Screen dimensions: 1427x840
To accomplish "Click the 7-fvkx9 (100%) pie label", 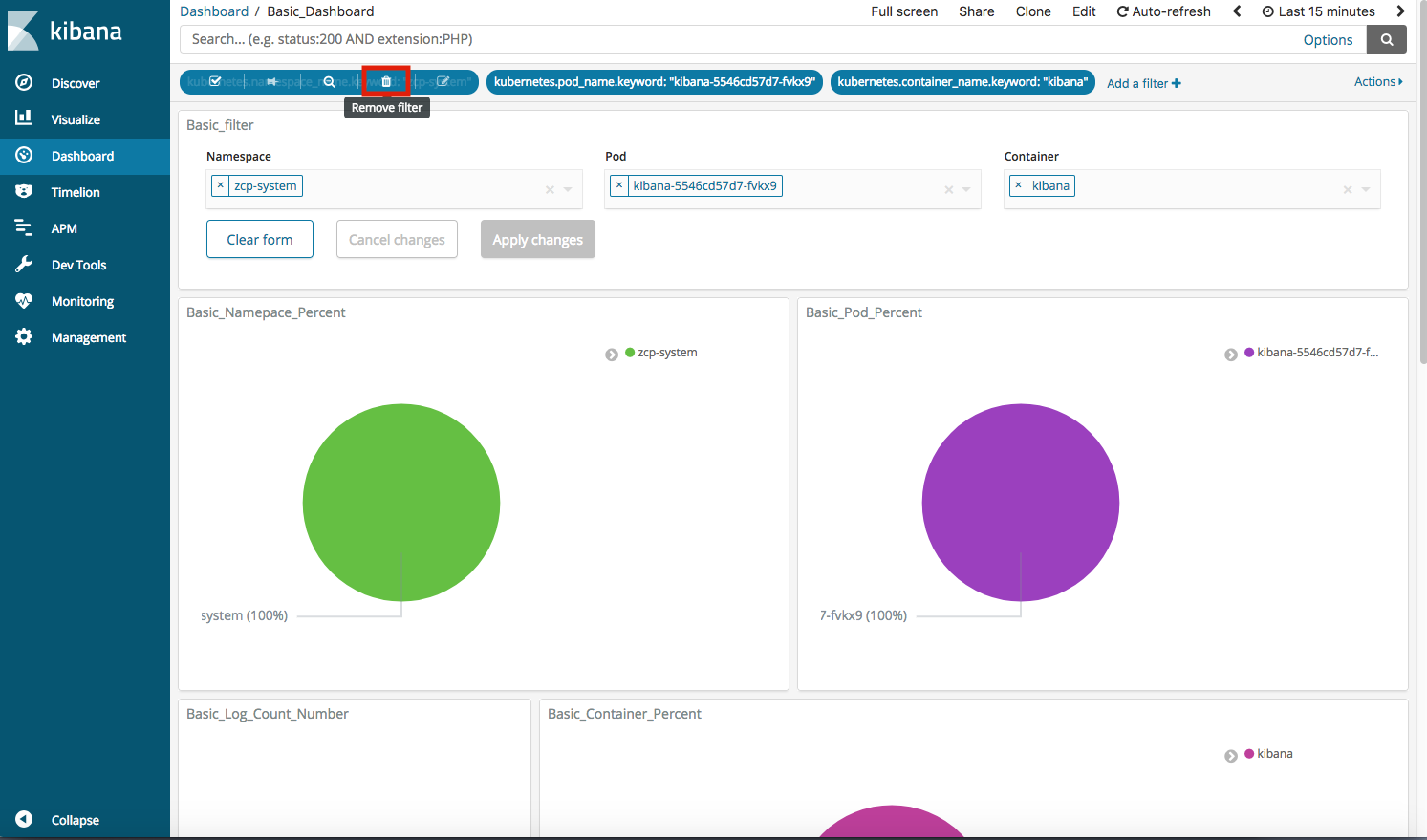I will pyautogui.click(x=863, y=615).
